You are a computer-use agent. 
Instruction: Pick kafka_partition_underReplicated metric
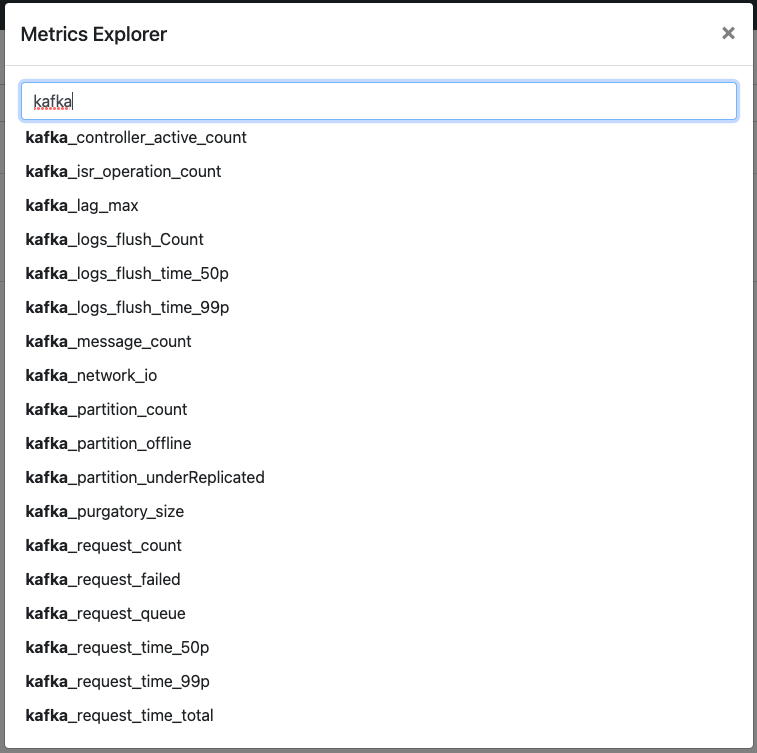pos(145,477)
